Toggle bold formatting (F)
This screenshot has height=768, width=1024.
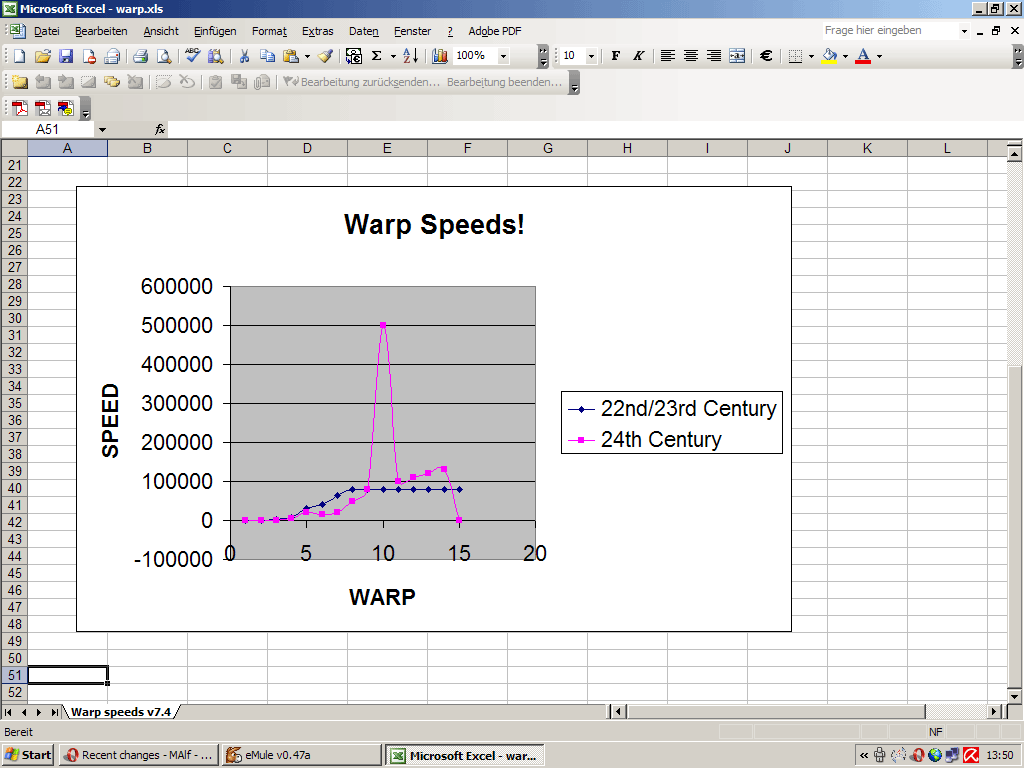[615, 56]
